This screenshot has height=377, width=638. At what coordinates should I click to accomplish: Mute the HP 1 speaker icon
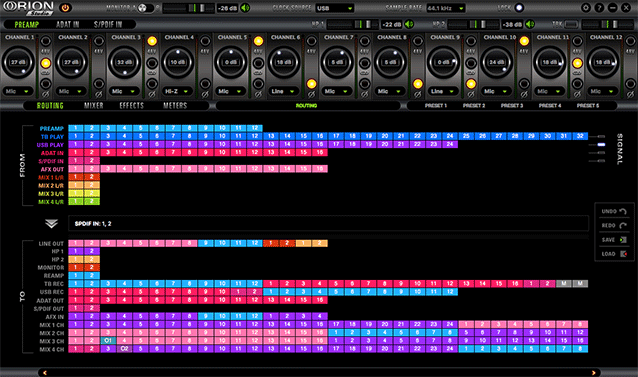(x=409, y=24)
